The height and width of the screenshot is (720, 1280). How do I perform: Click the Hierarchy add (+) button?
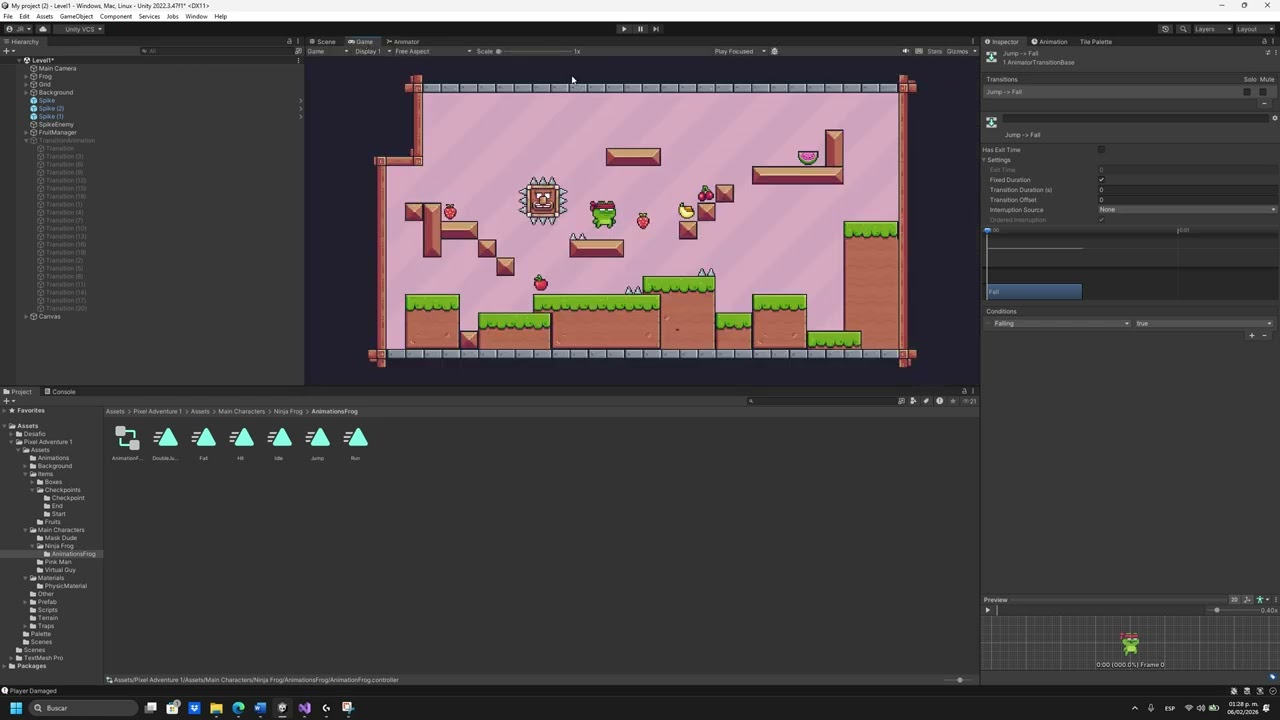pyautogui.click(x=7, y=51)
